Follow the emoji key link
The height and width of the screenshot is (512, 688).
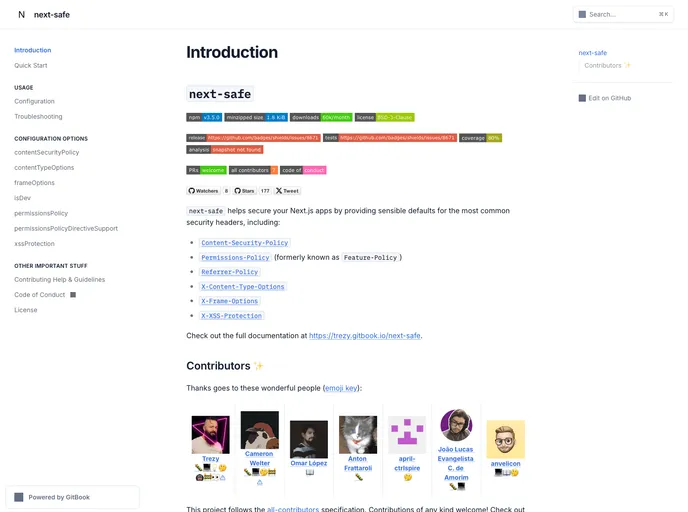tap(342, 388)
